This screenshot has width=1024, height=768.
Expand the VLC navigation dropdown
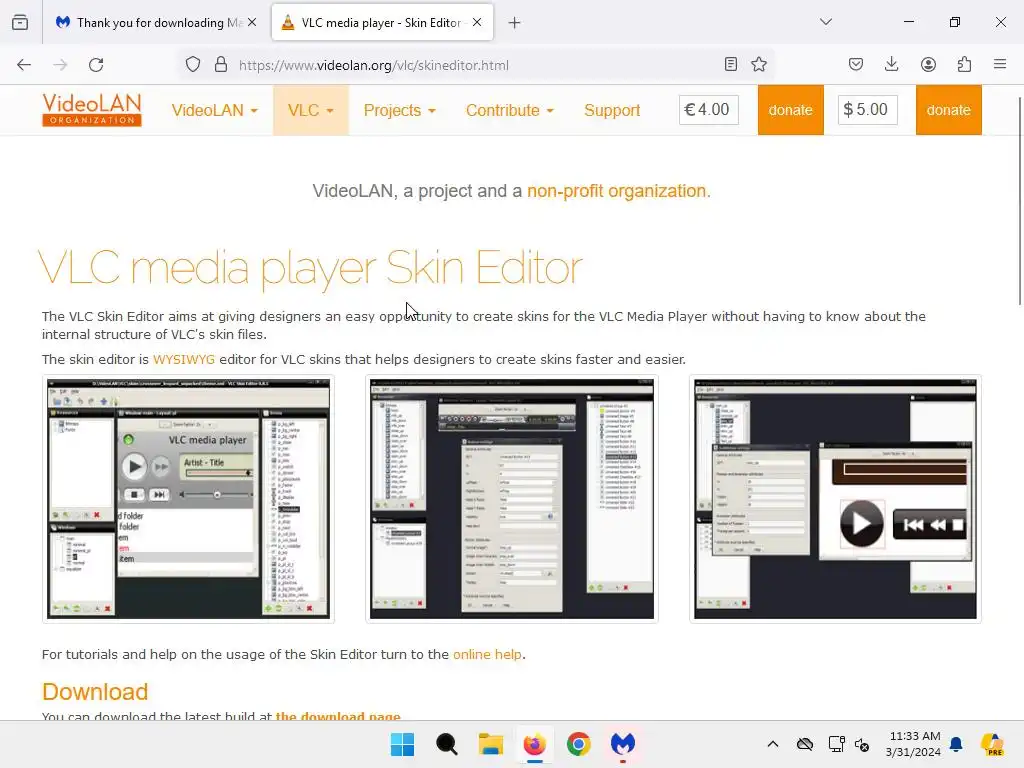(311, 110)
